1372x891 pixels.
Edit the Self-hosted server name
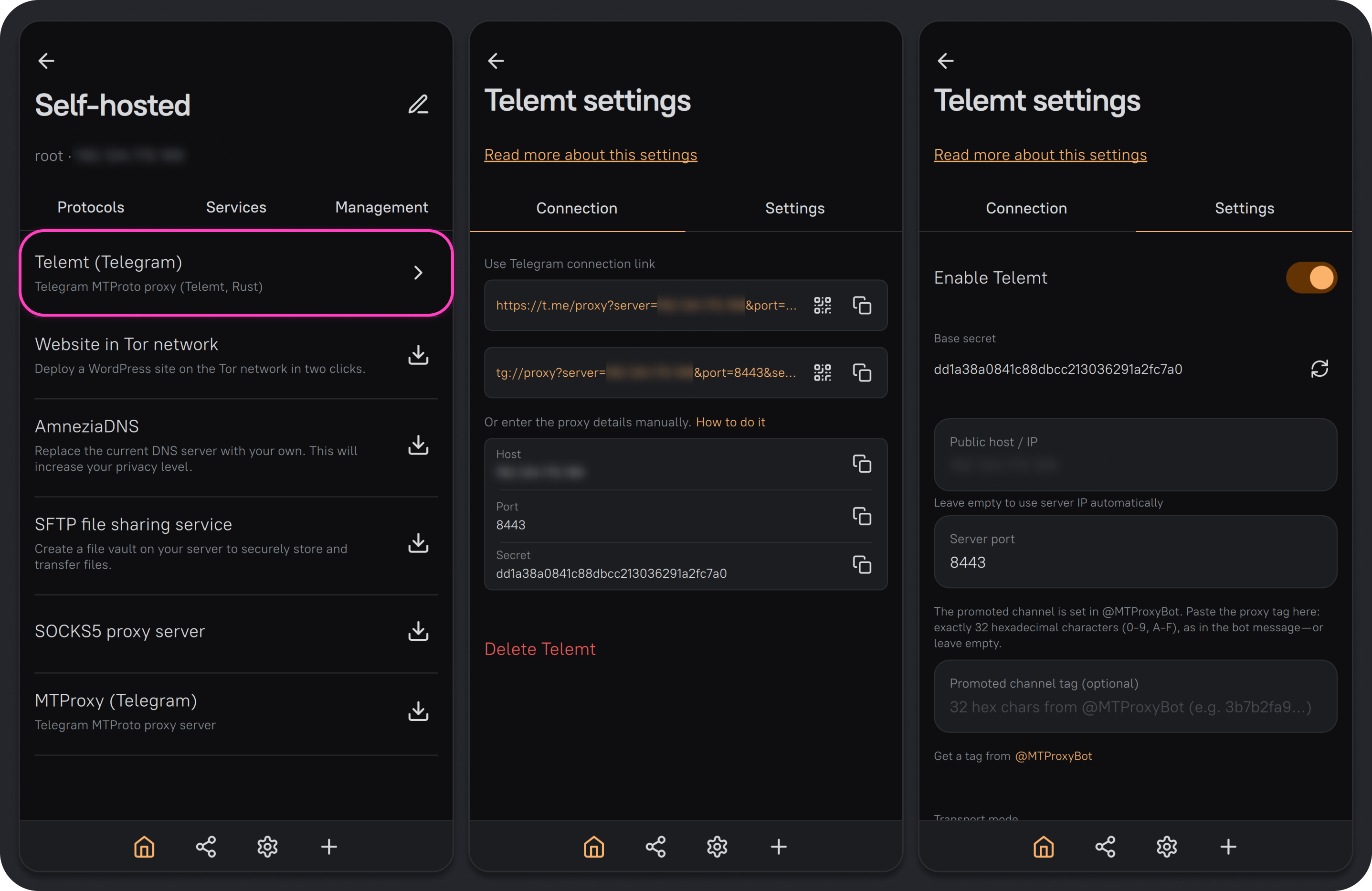[419, 105]
